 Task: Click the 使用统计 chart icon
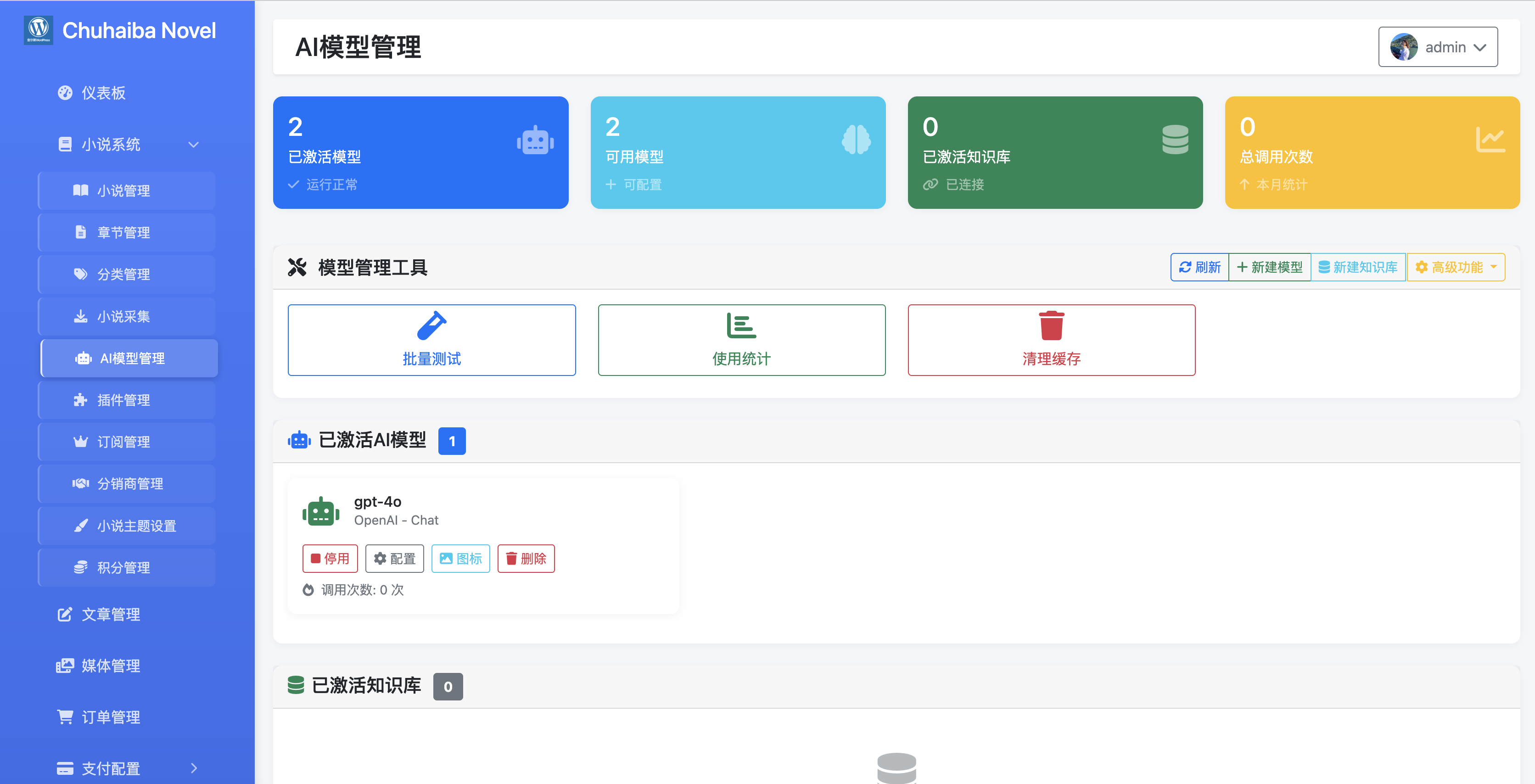pos(741,325)
